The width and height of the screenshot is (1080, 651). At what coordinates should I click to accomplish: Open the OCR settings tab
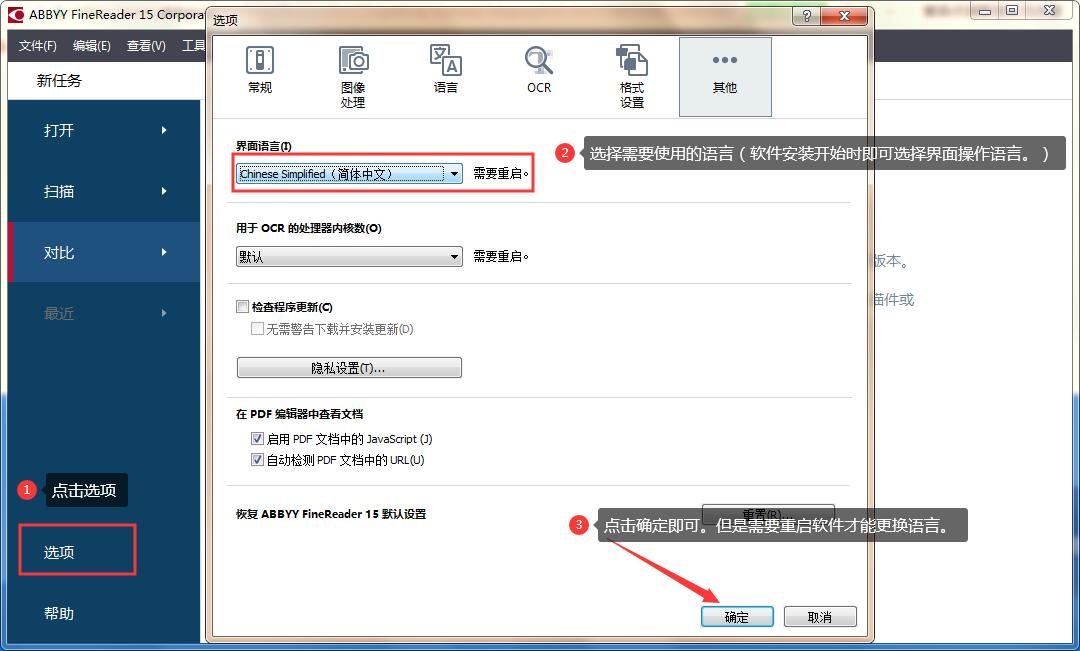539,70
